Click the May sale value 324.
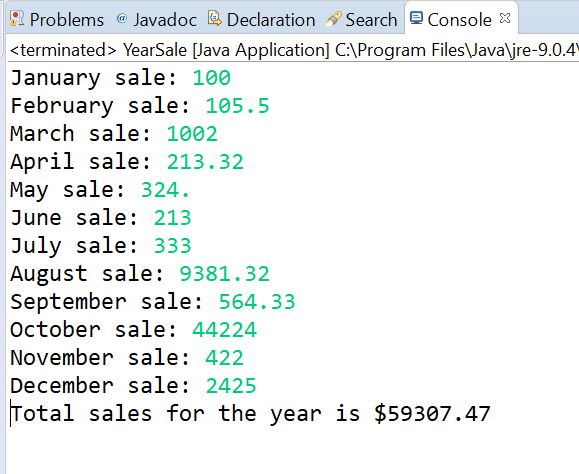 click(x=165, y=190)
